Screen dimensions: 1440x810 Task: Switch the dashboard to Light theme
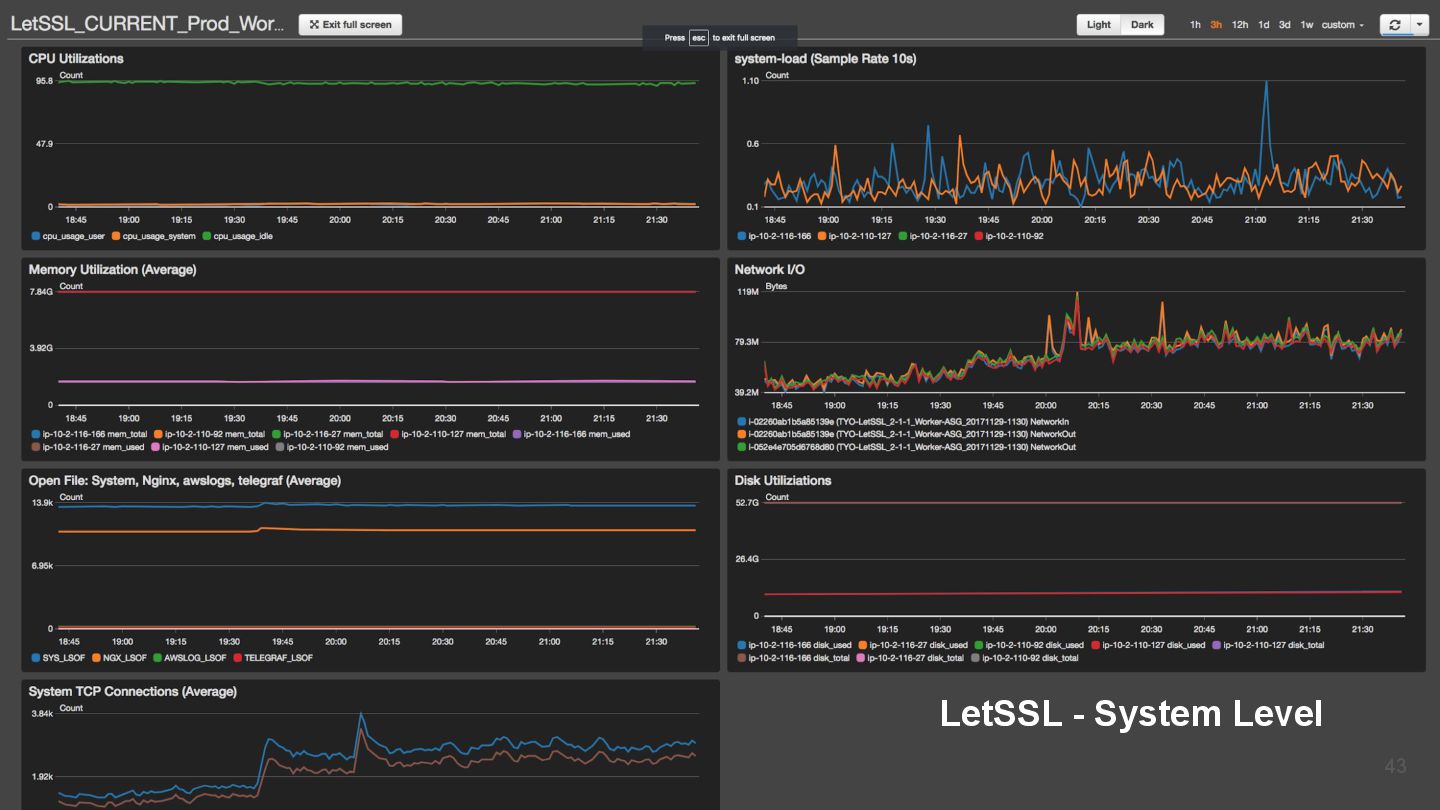pos(1098,25)
